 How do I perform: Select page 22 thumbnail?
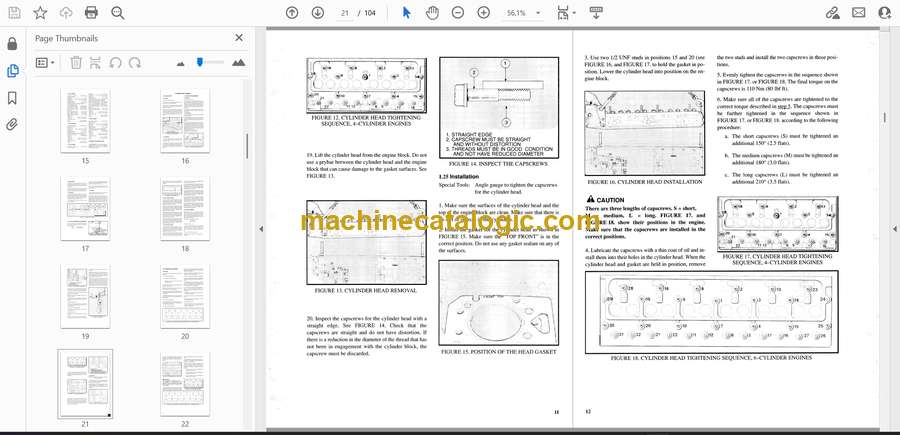point(185,384)
